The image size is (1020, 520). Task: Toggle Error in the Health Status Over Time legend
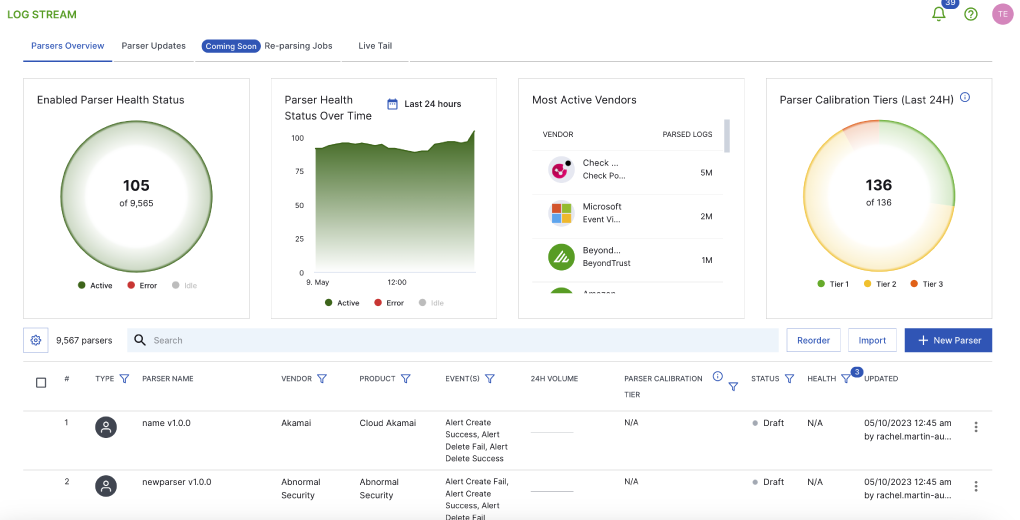[x=389, y=303]
